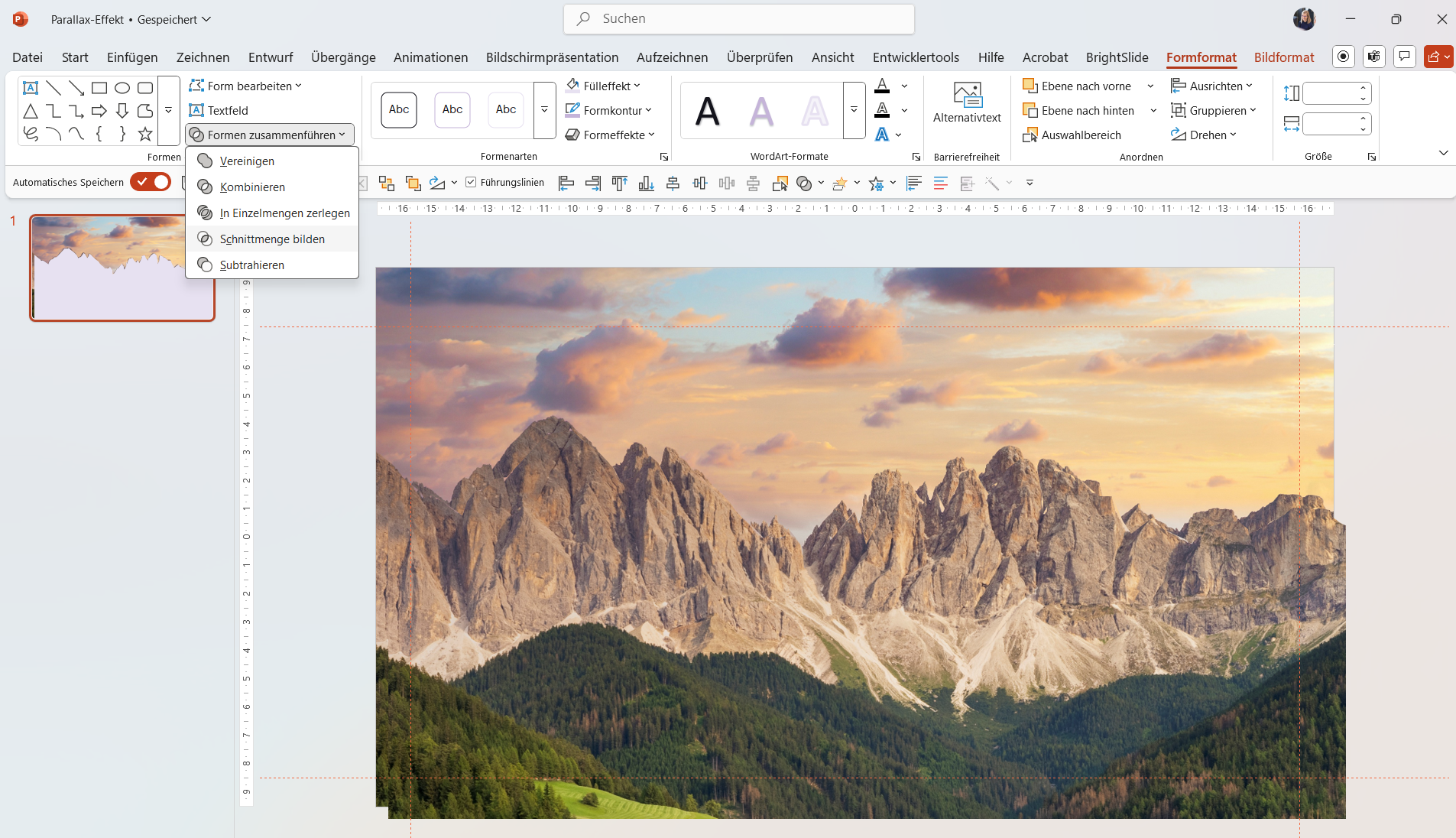This screenshot has width=1456, height=838.
Task: Click the shape width input field
Action: (1328, 124)
